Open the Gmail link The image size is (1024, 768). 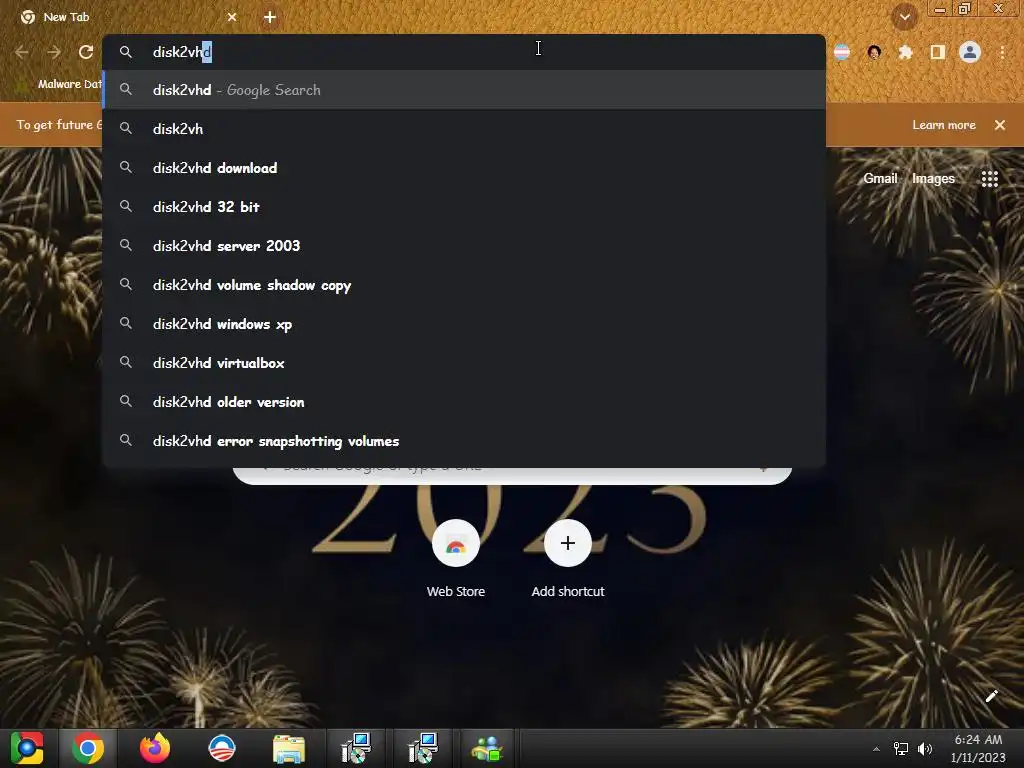pos(880,178)
